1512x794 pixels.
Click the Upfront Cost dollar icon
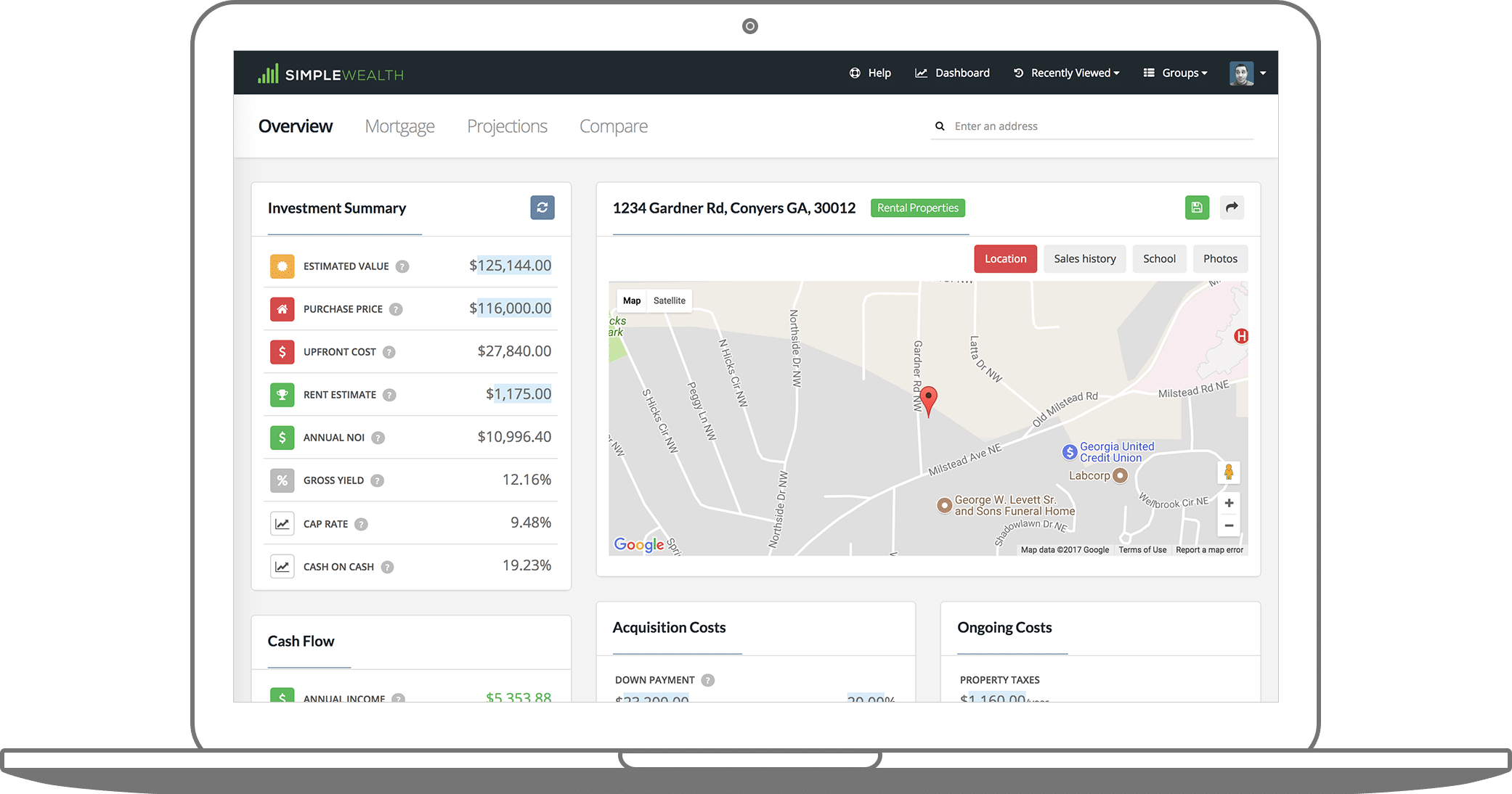point(282,352)
